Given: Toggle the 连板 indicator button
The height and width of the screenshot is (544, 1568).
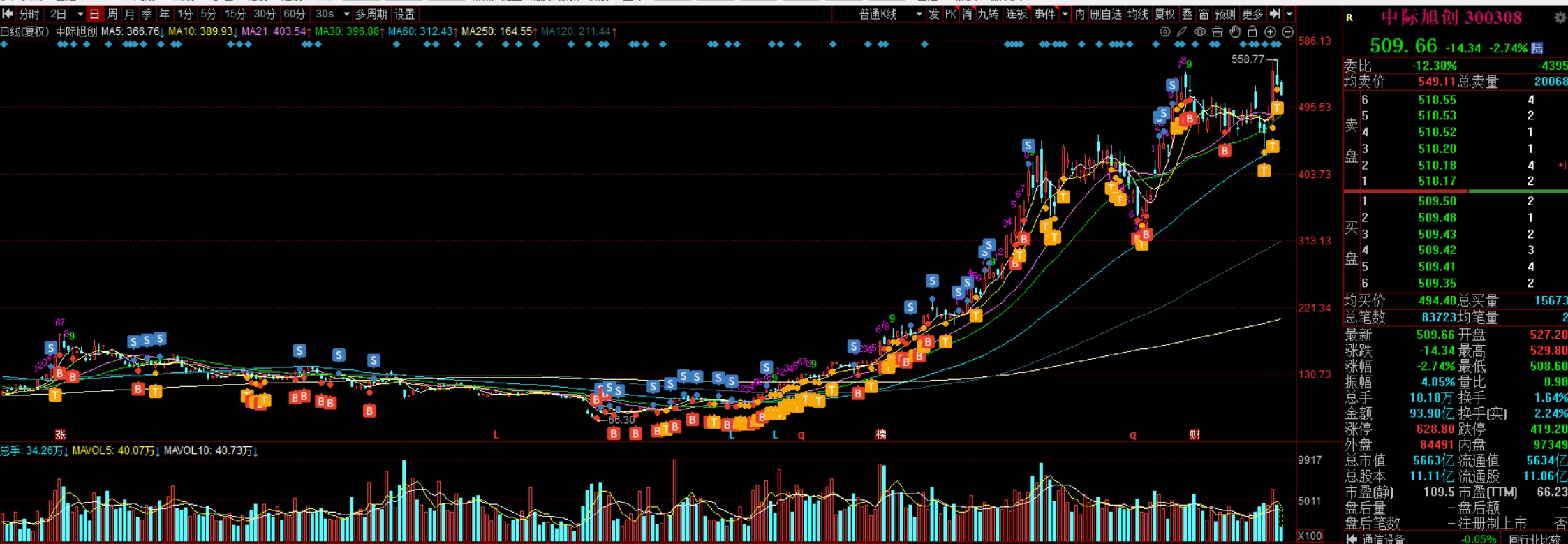Looking at the screenshot, I should [1016, 14].
